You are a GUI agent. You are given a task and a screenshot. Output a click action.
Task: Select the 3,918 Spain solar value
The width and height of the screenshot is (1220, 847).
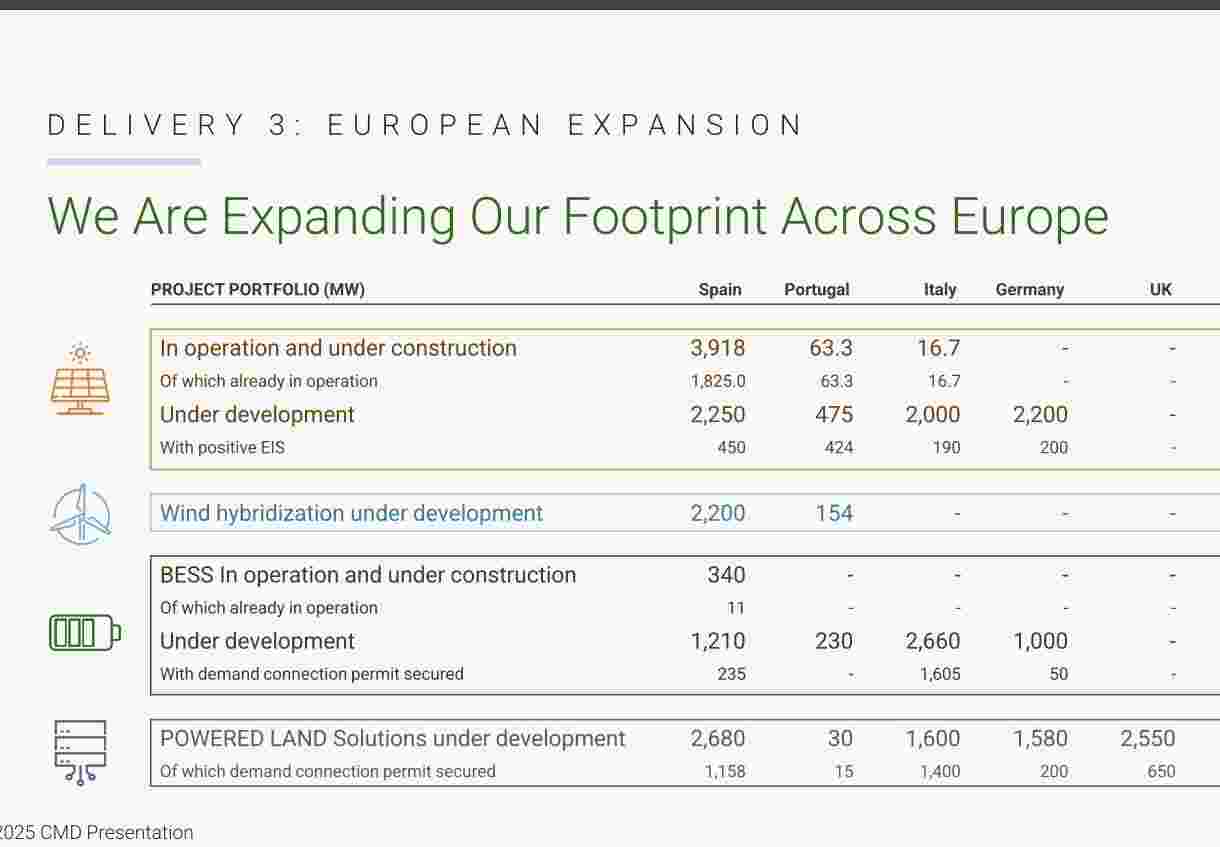point(717,348)
